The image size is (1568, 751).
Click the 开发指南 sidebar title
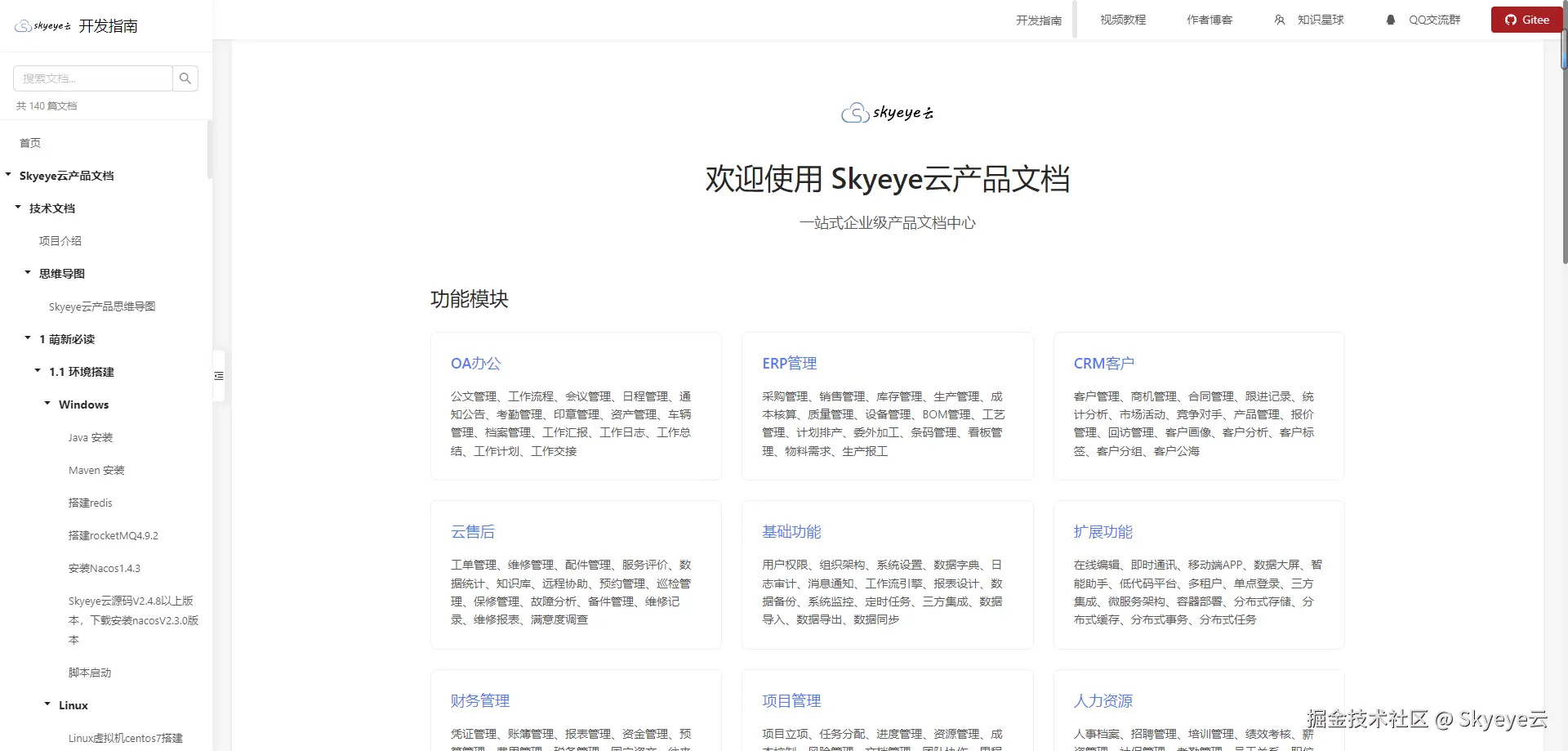tap(109, 26)
